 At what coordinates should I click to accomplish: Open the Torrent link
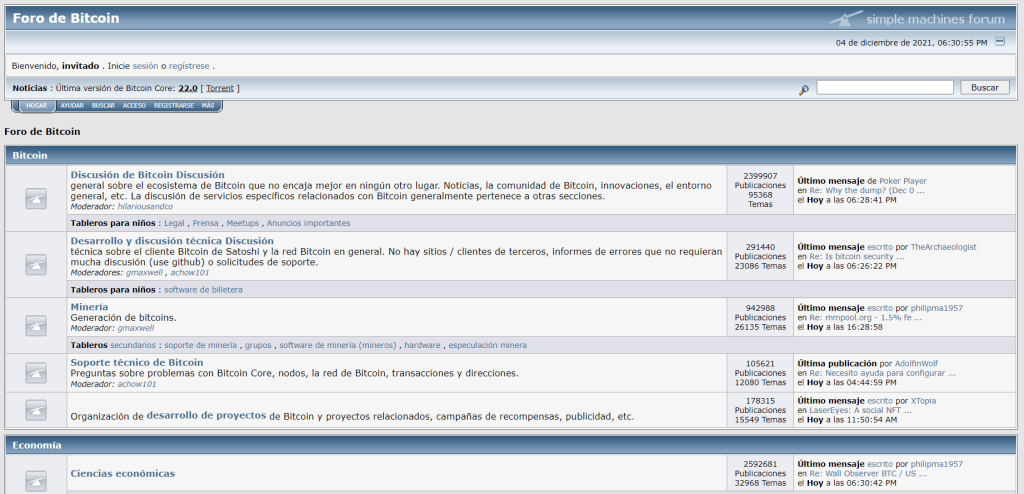(x=220, y=88)
